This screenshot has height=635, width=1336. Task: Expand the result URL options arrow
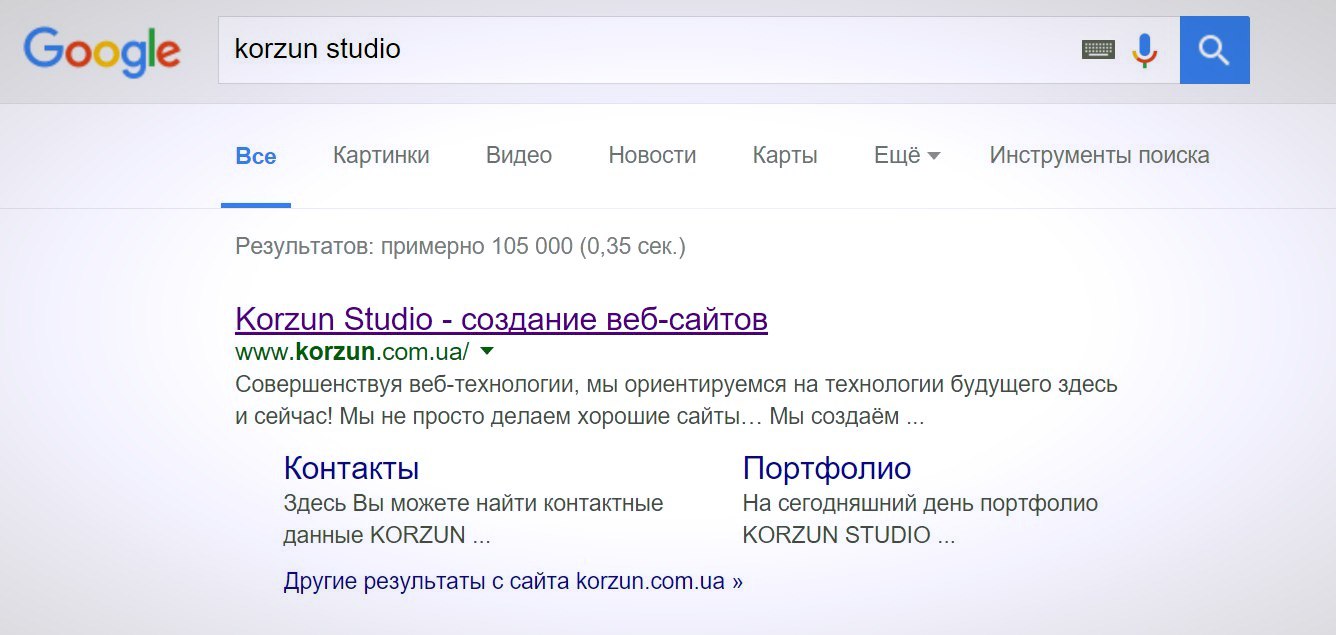click(x=486, y=351)
